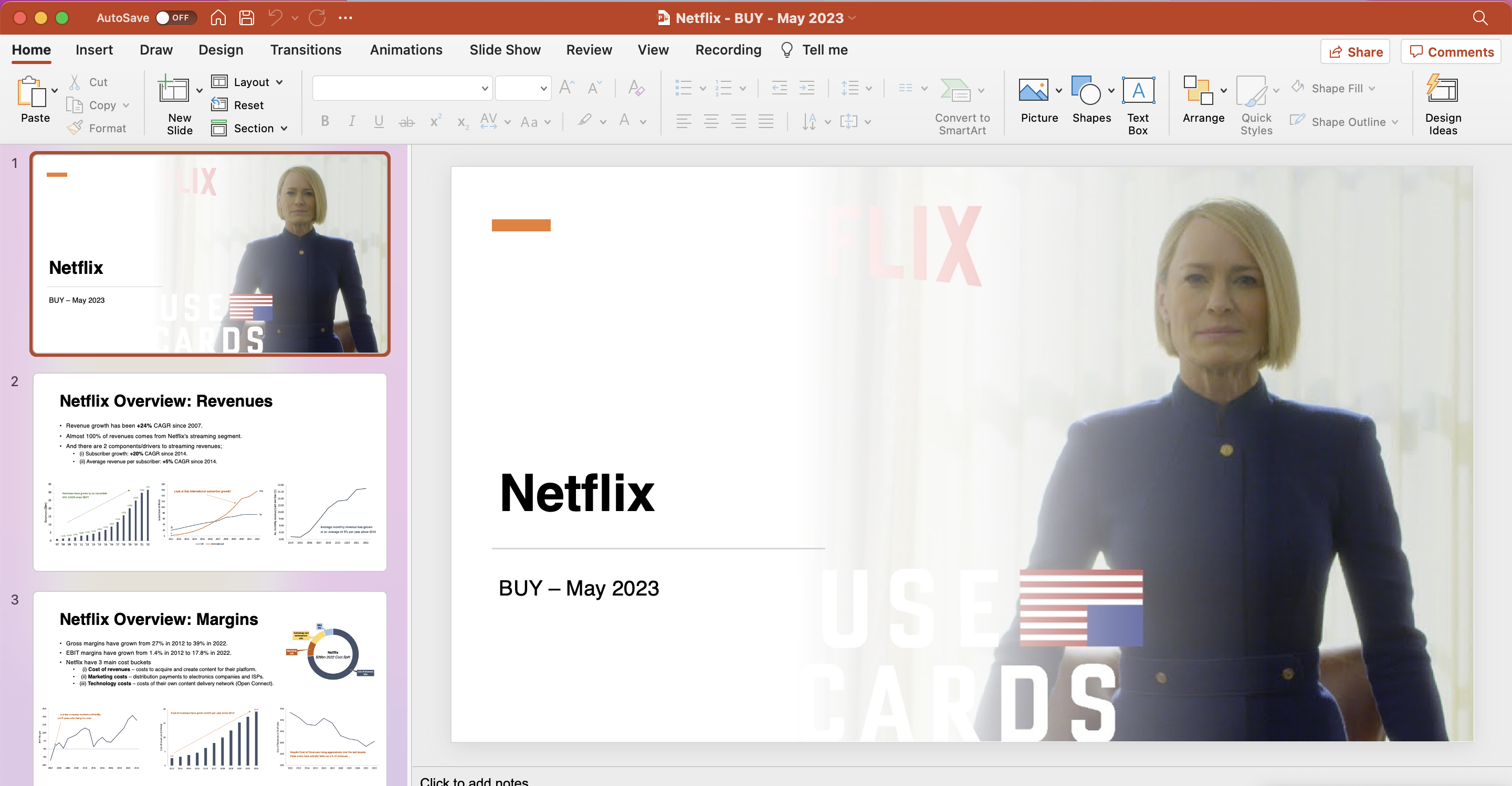Toggle Bold formatting

pyautogui.click(x=324, y=121)
